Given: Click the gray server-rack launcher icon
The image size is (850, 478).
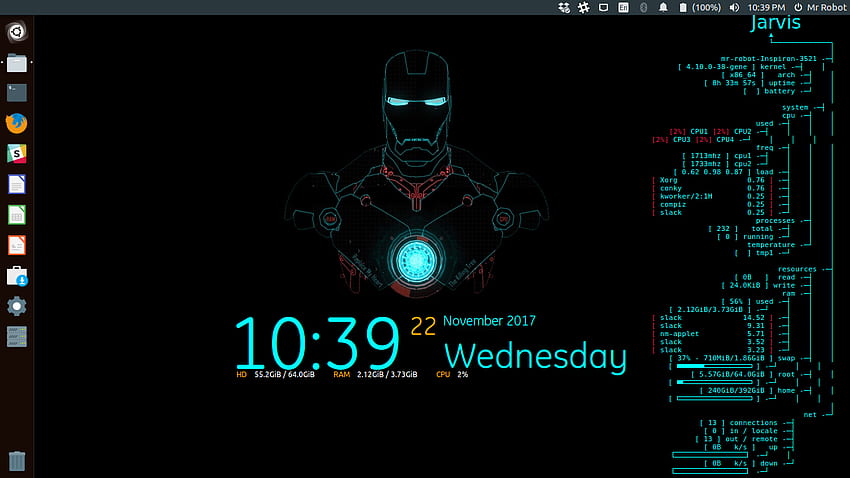Looking at the screenshot, I should pyautogui.click(x=17, y=337).
